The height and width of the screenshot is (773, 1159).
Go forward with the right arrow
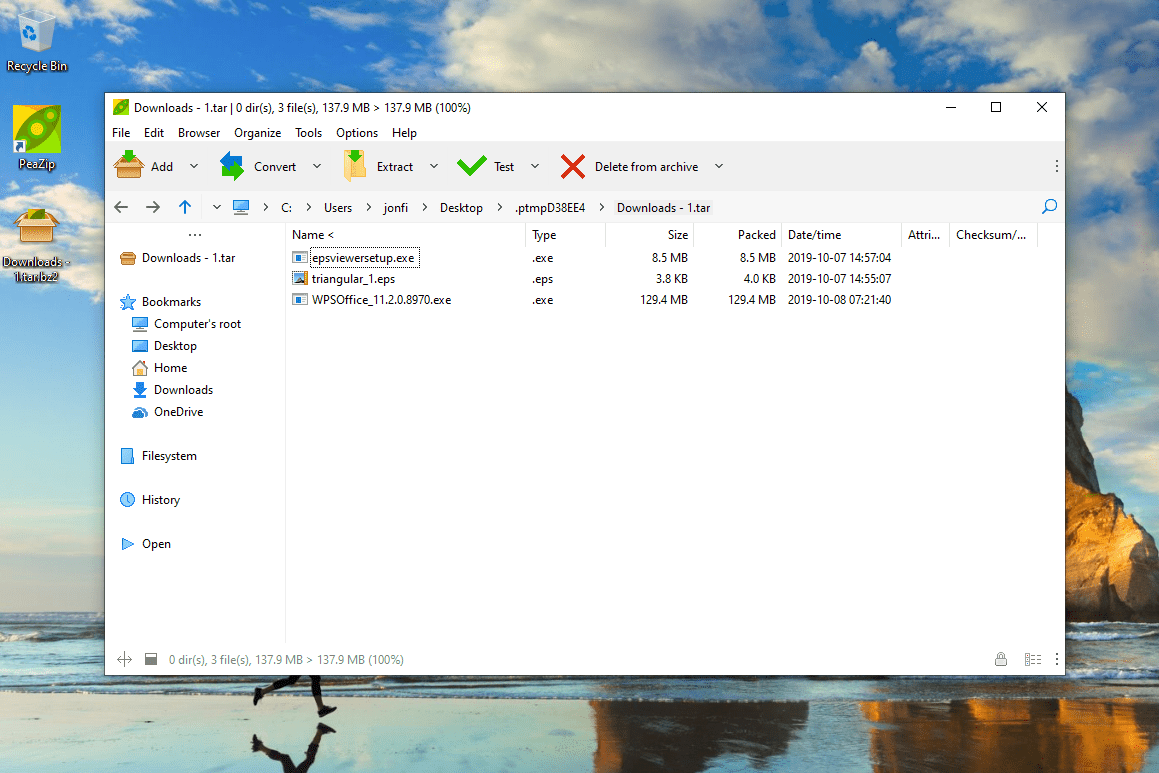(153, 208)
